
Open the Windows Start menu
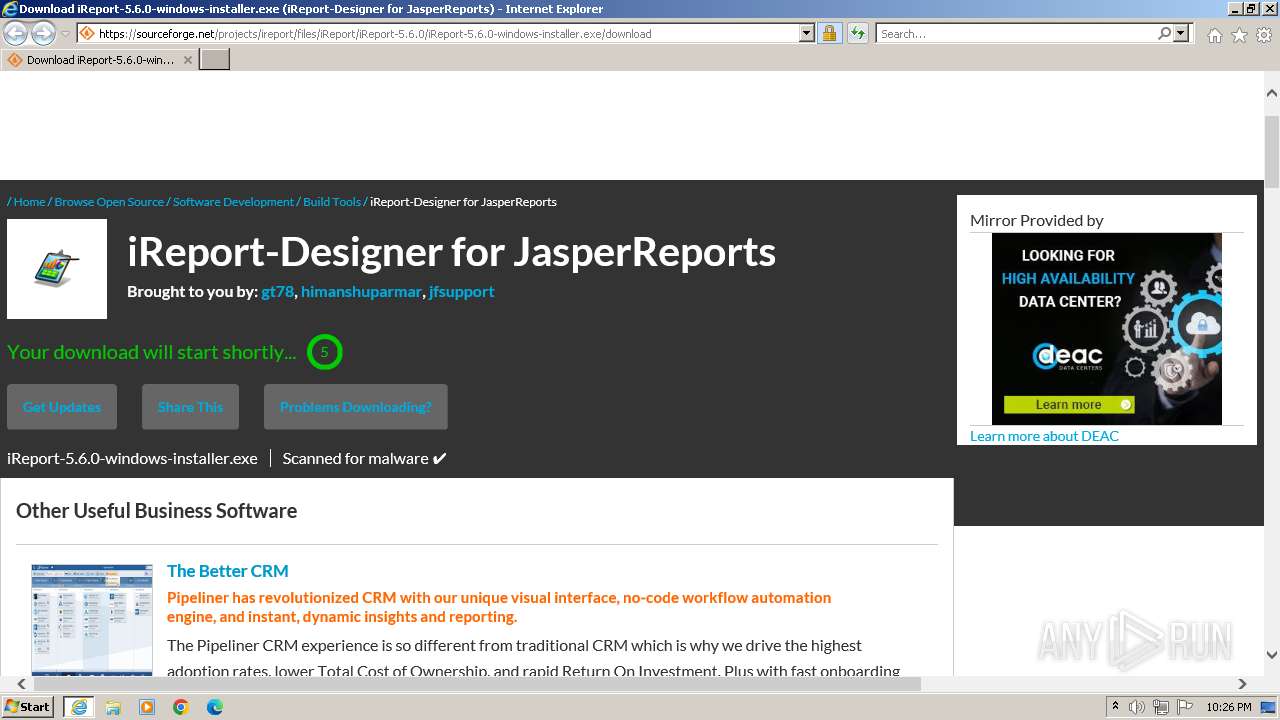(27, 706)
